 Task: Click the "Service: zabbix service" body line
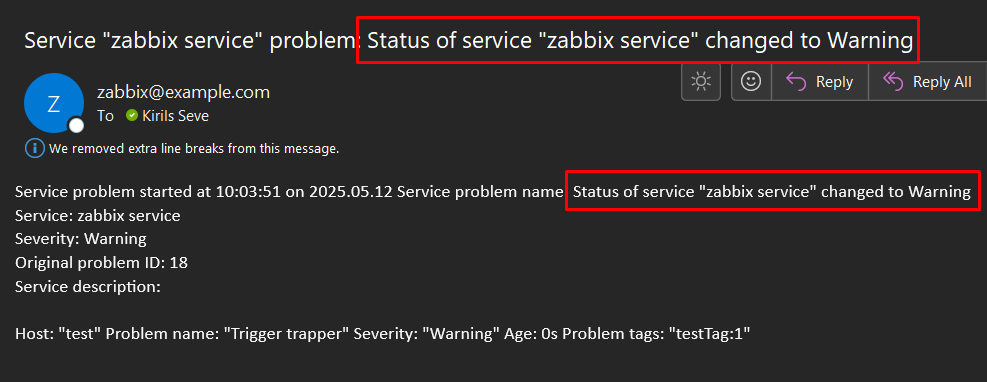pyautogui.click(x=98, y=216)
